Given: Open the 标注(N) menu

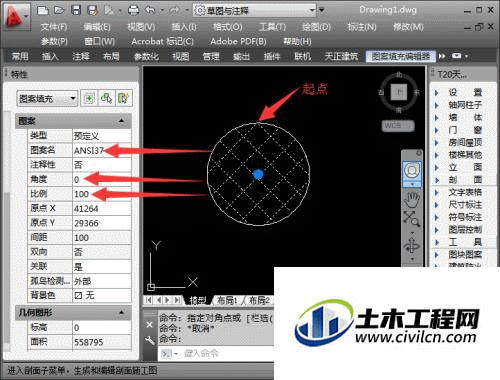Looking at the screenshot, I should pos(362,27).
